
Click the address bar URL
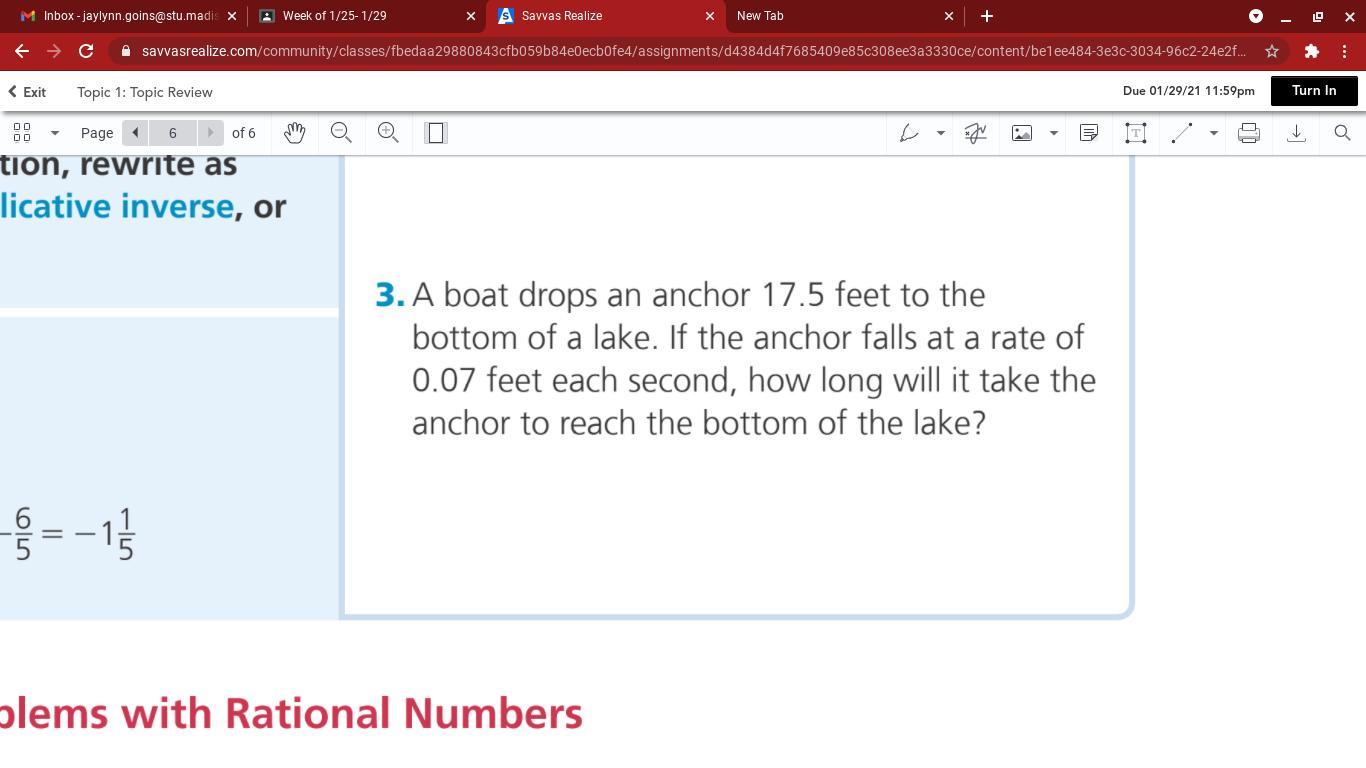click(693, 51)
